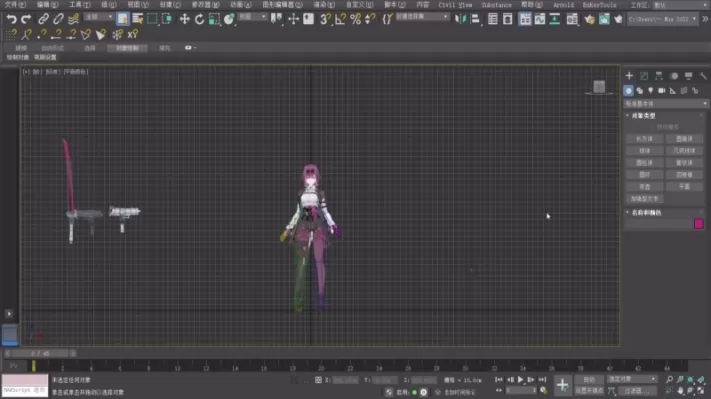Screen dimensions: 711x399
Task: Open the Arnold menu
Action: coord(563,5)
